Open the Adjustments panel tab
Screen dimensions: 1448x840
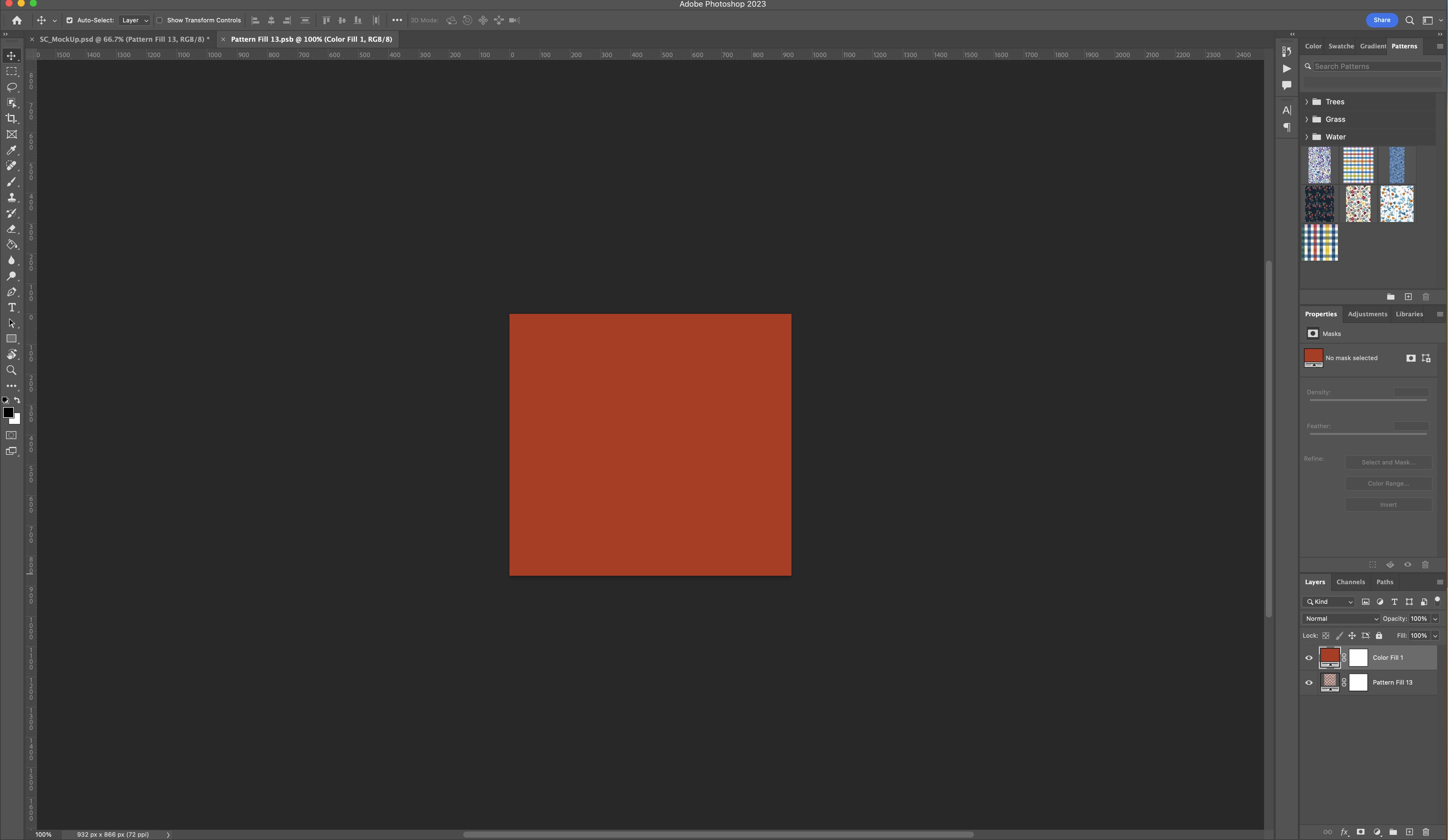click(1367, 314)
